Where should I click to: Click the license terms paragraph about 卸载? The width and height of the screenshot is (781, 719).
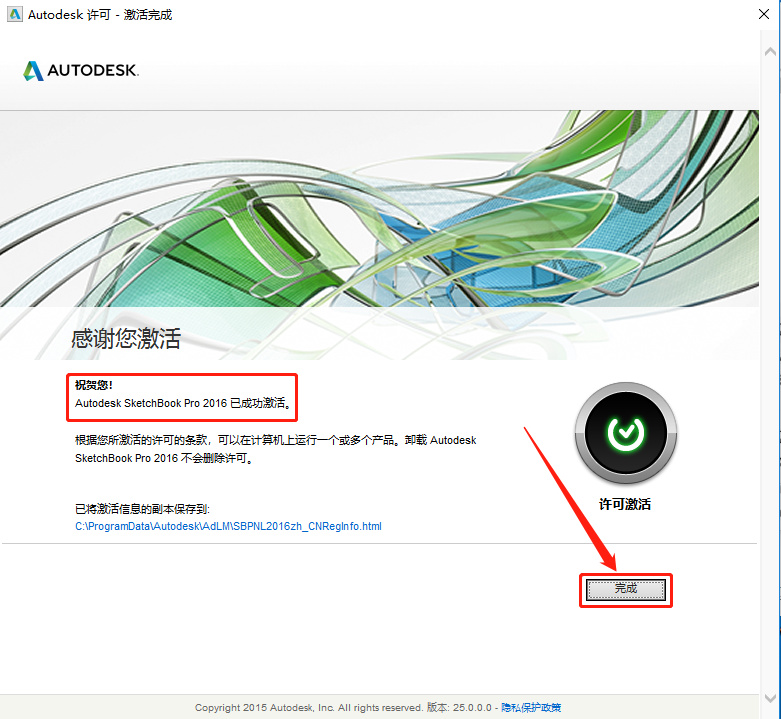point(275,449)
